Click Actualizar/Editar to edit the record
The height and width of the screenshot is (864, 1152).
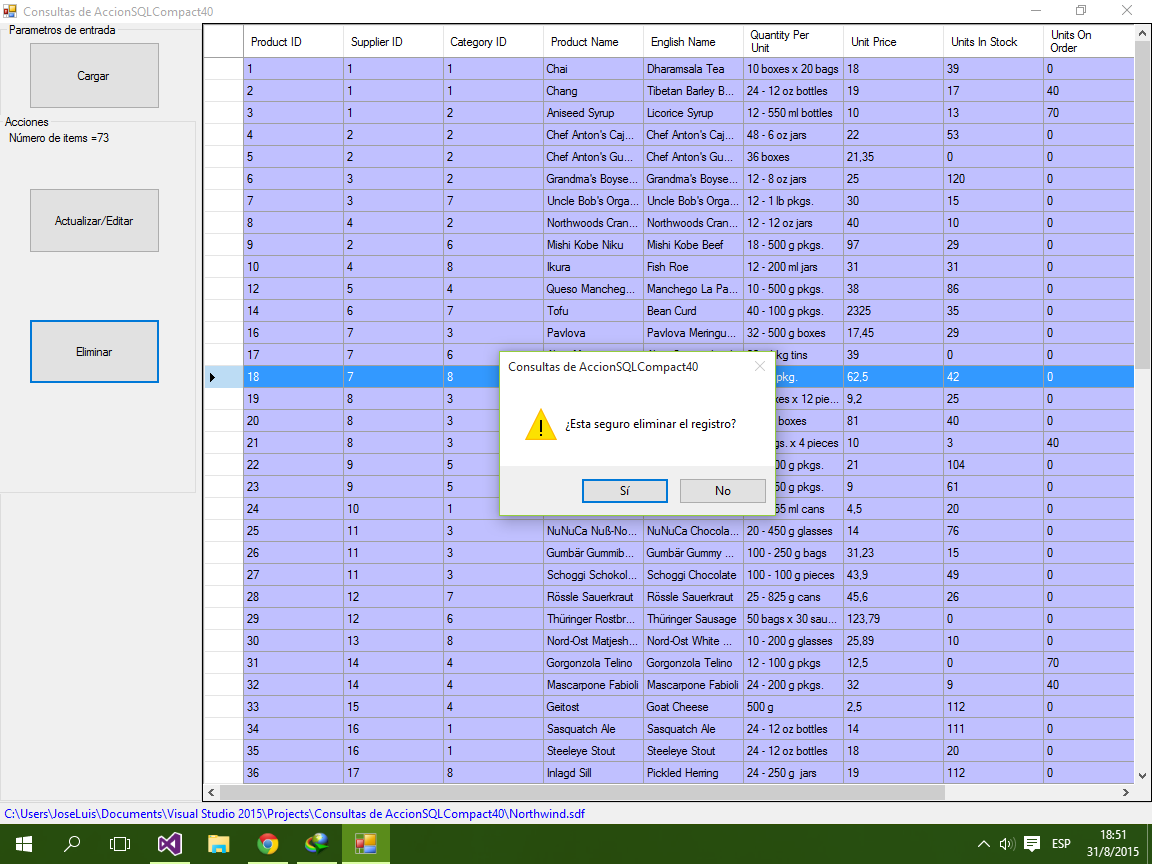point(94,220)
